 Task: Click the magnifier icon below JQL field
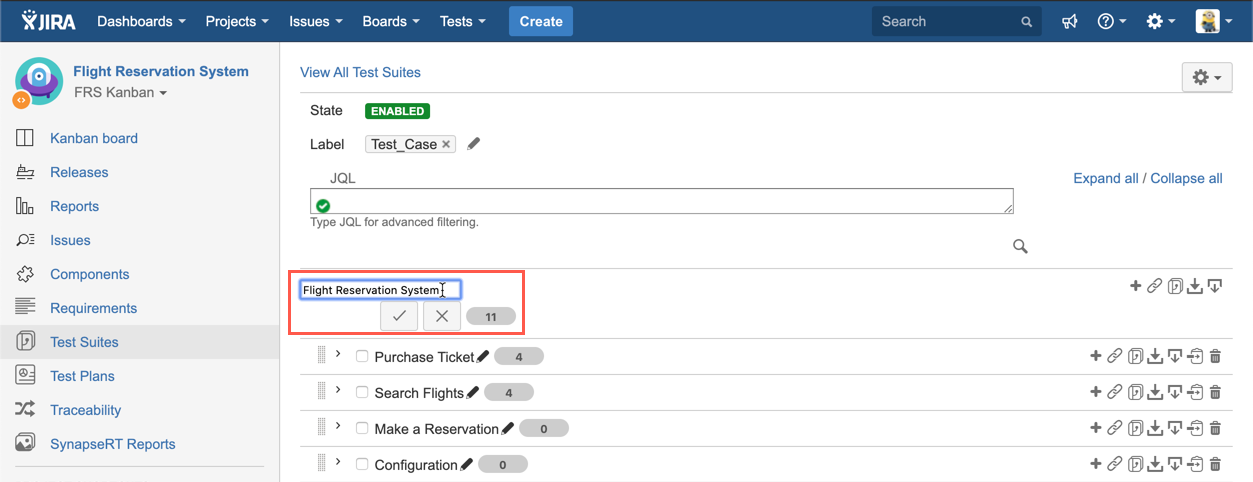(1020, 246)
